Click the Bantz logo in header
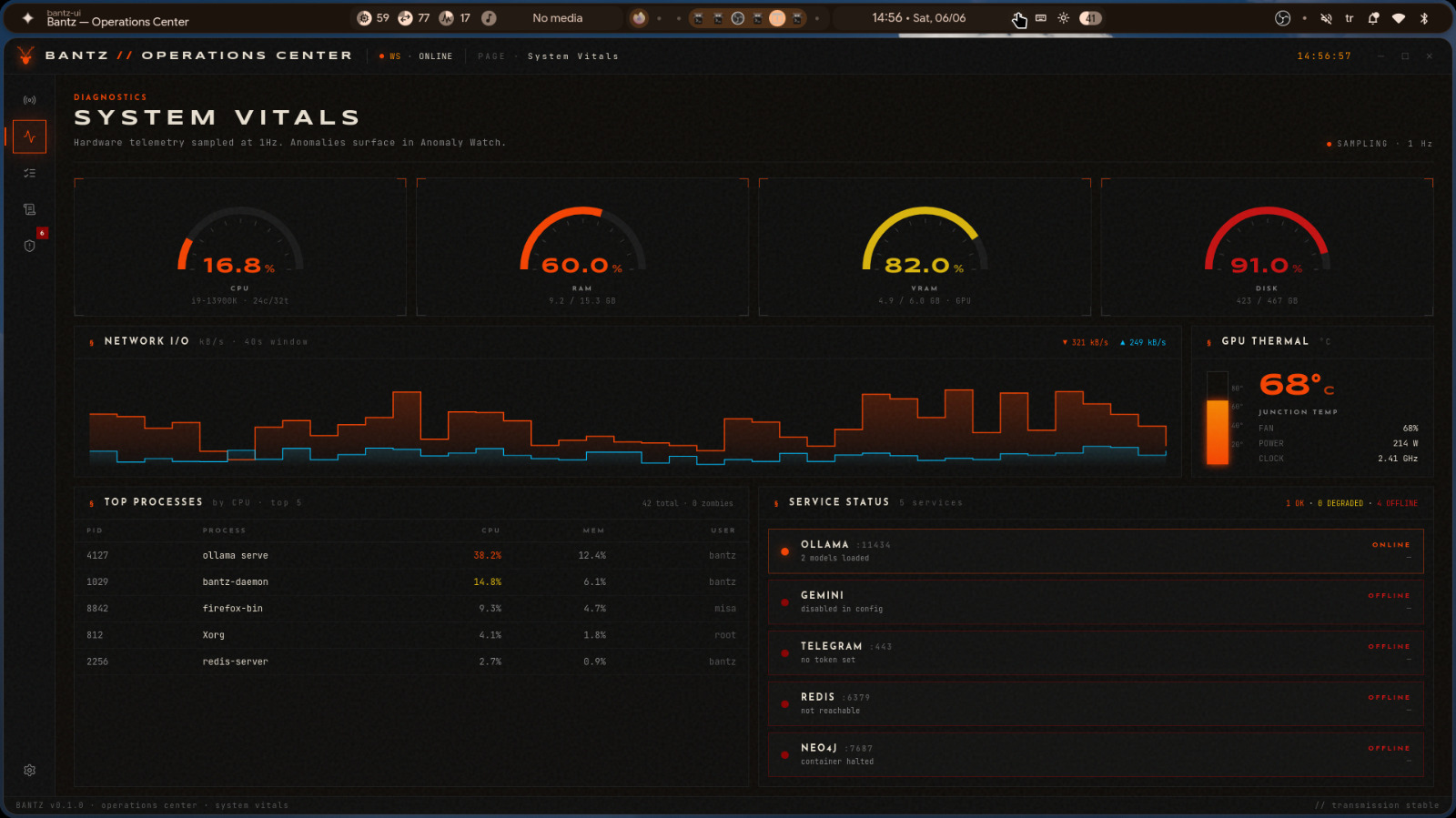 coord(25,56)
